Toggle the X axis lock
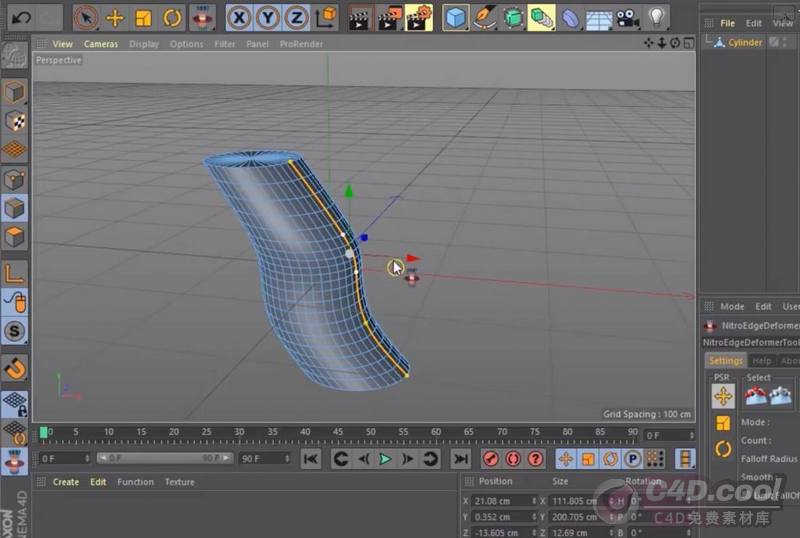 coord(239,18)
